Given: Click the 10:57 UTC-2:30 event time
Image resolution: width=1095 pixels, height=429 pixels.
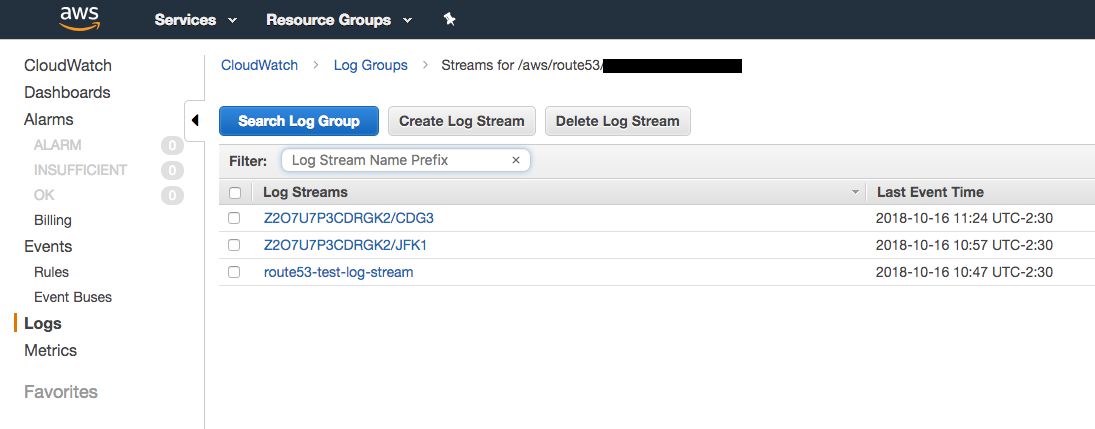Looking at the screenshot, I should coord(964,245).
